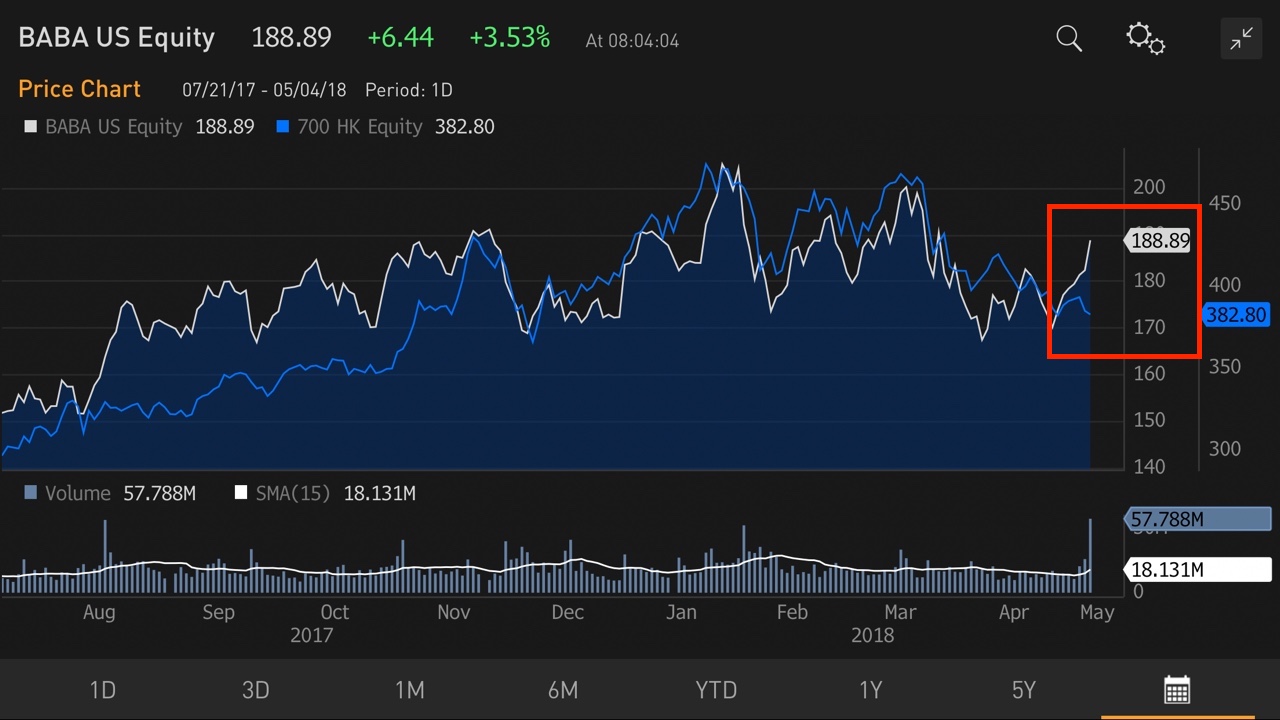Click the blue 382.80 axis price marker

[x=1237, y=315]
